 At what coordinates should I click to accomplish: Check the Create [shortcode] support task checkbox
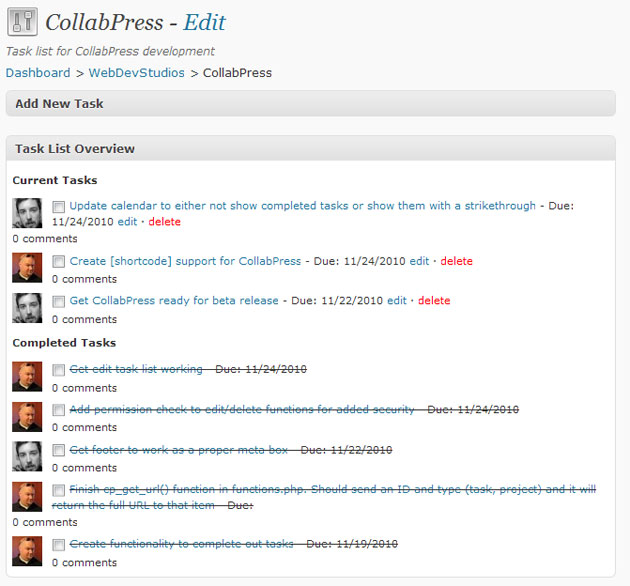point(59,262)
